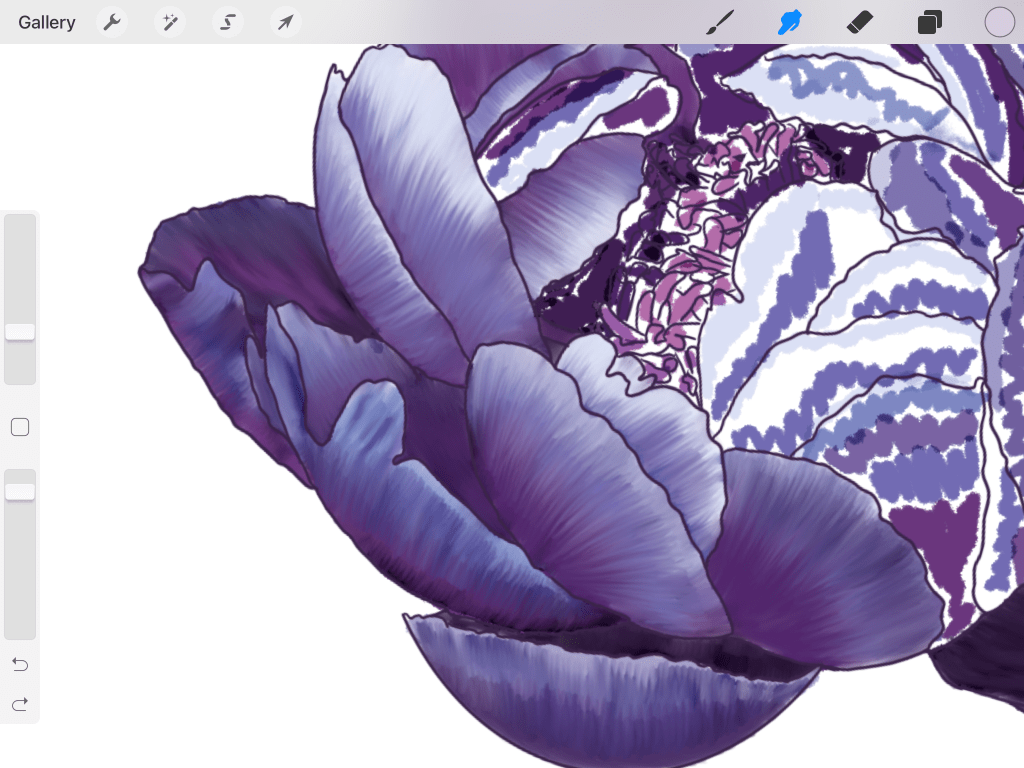Activate the Selection tool
The image size is (1024, 768).
click(x=228, y=22)
